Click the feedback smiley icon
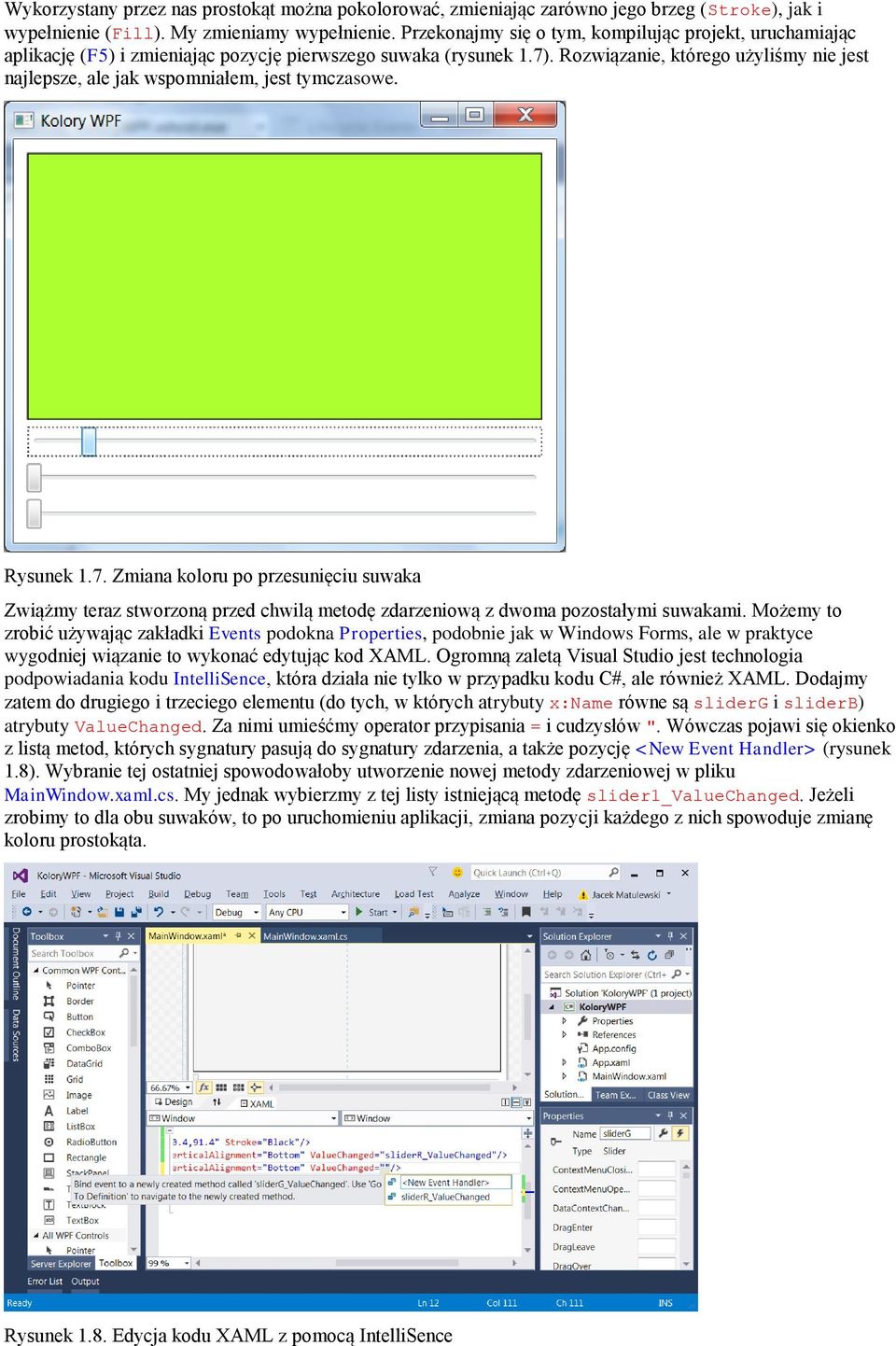896x1346 pixels. (457, 873)
